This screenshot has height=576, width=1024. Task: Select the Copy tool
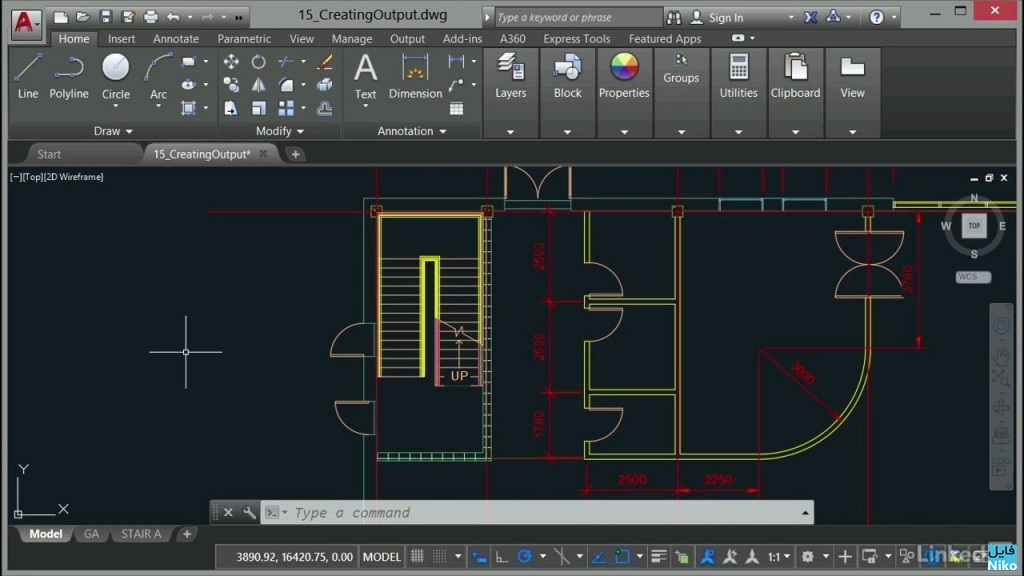(231, 85)
